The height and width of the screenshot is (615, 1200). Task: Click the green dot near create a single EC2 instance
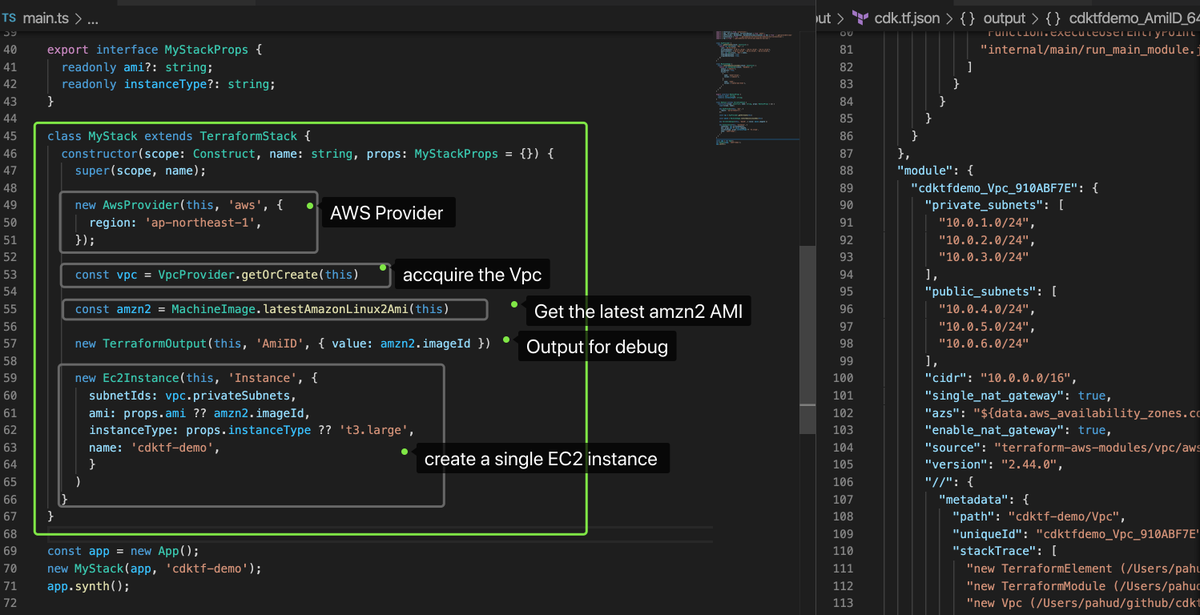click(x=403, y=453)
